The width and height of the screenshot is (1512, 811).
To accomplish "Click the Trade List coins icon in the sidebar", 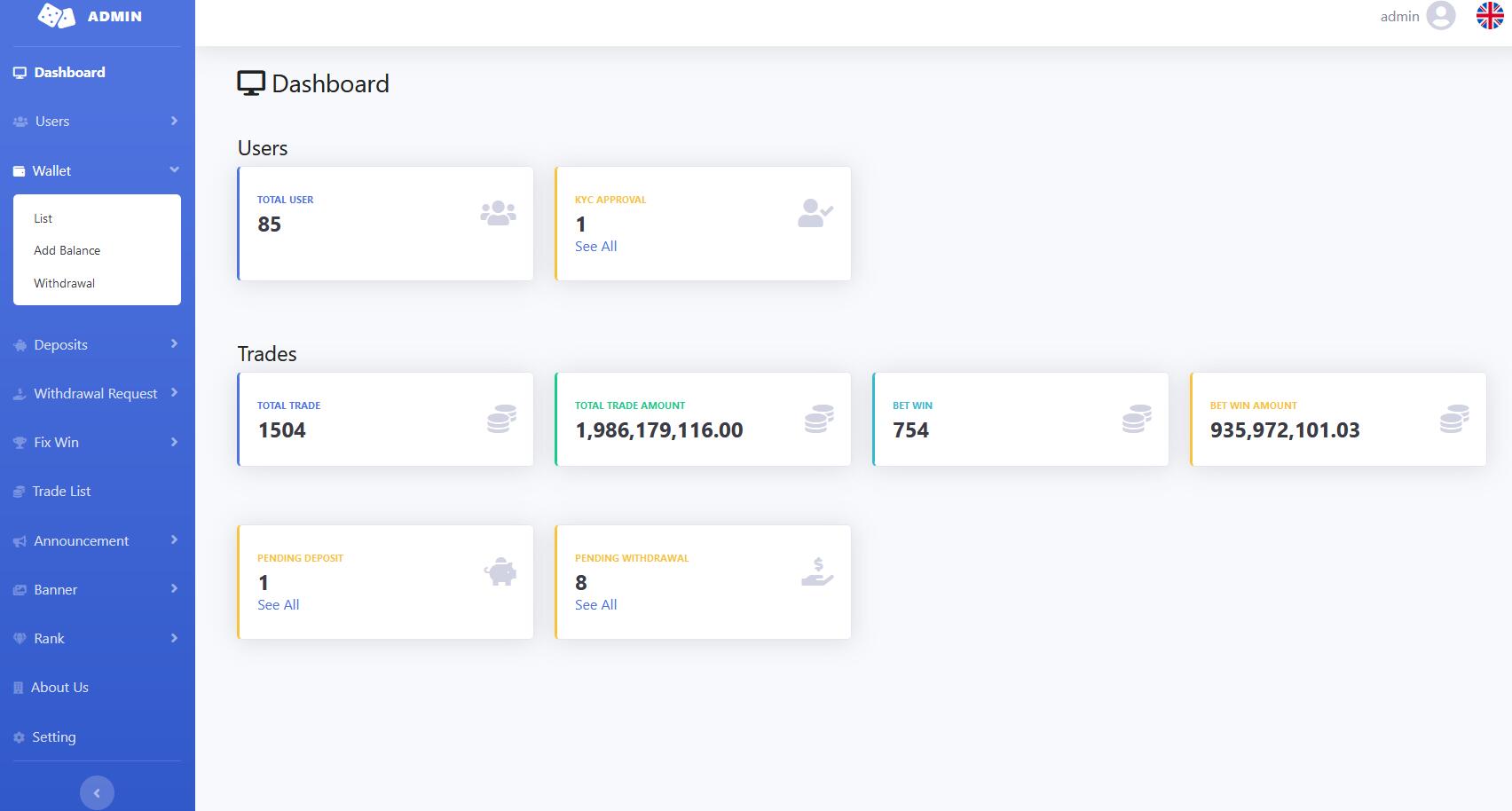I will pyautogui.click(x=19, y=492).
